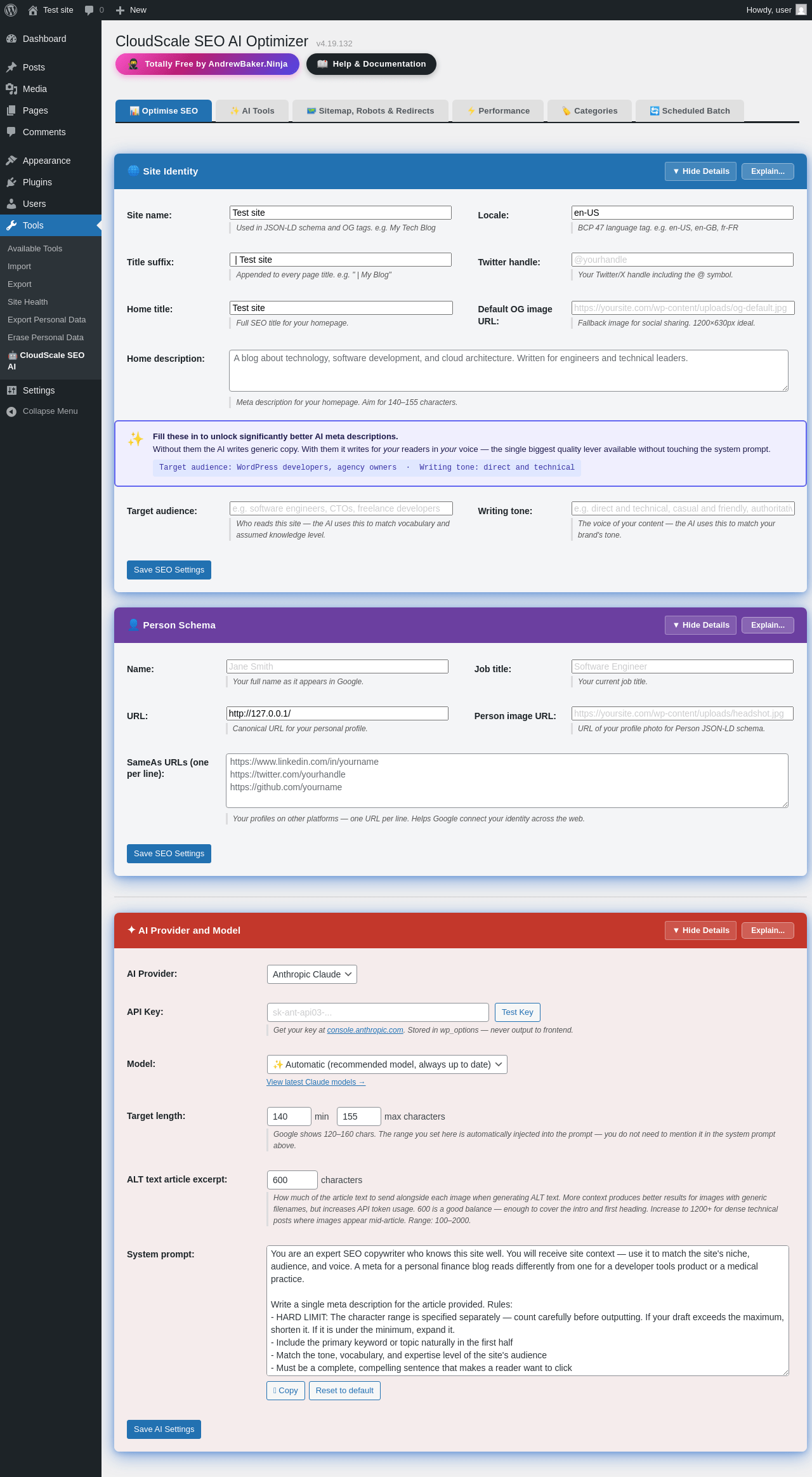Screen dimensions: 812x1477
Task: Click the sparkle icon in AI Provider header
Action: [x=131, y=930]
